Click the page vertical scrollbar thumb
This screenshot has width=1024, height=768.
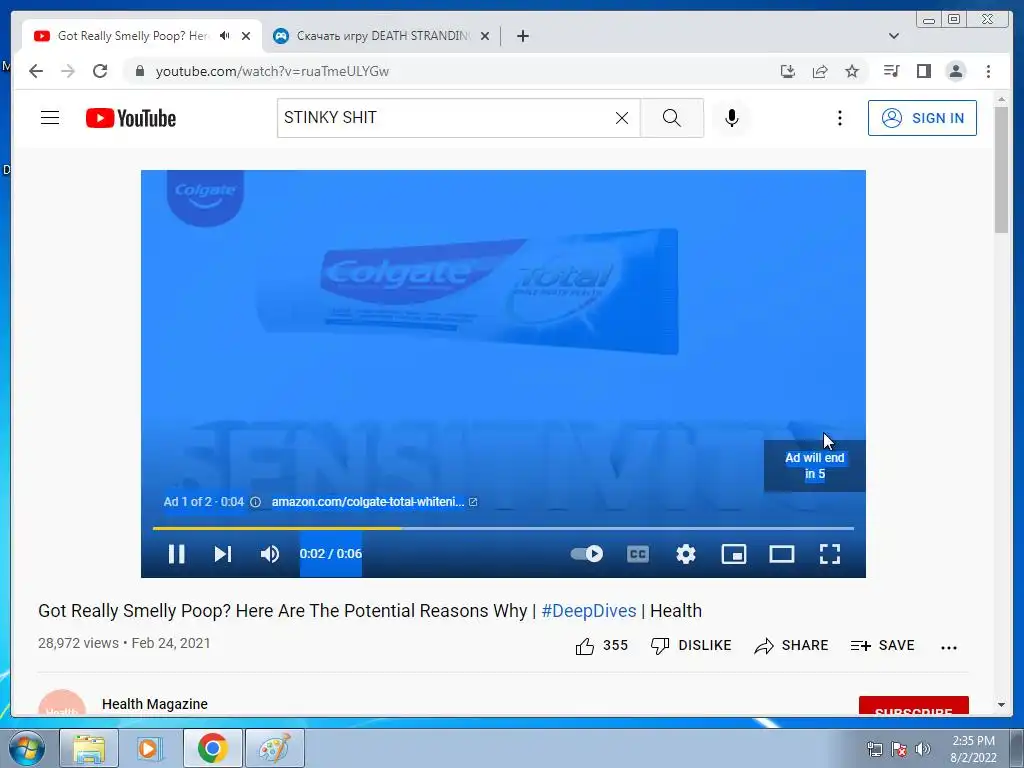pos(1001,169)
